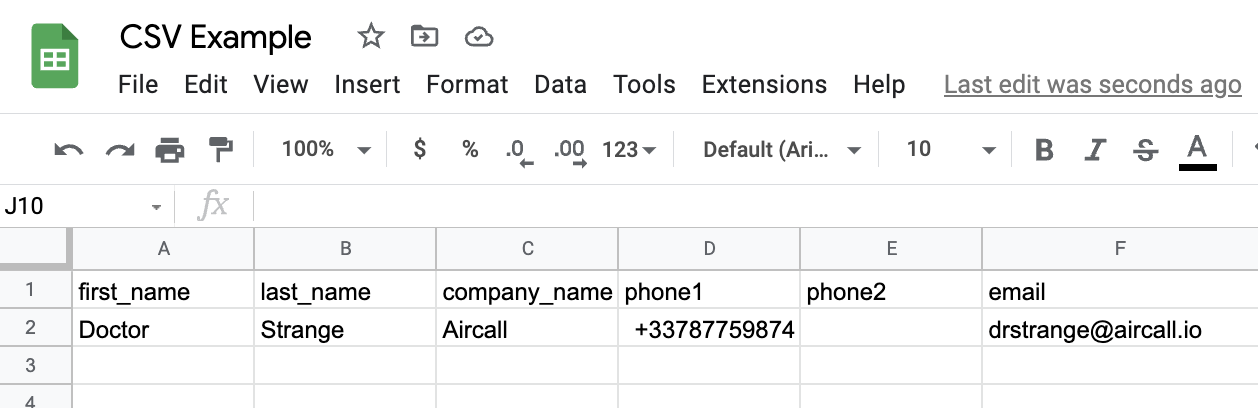Select the Paint format roller icon
Viewport: 1258px width, 408px height.
click(220, 150)
